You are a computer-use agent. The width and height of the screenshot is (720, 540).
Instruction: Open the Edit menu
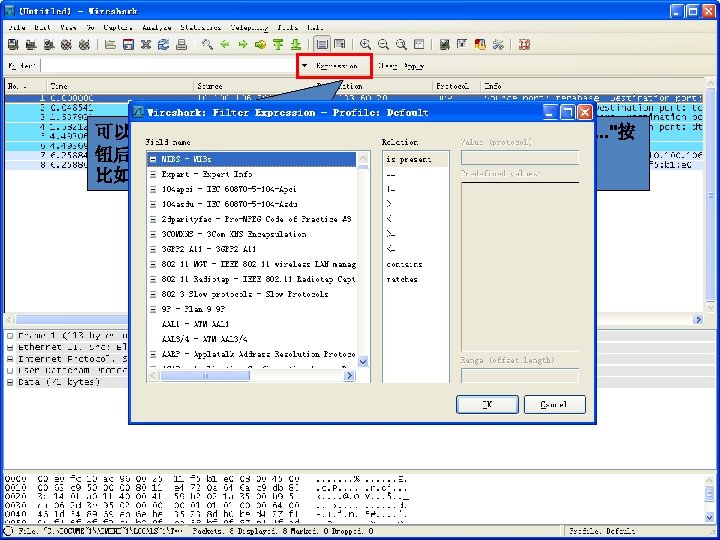click(x=42, y=28)
